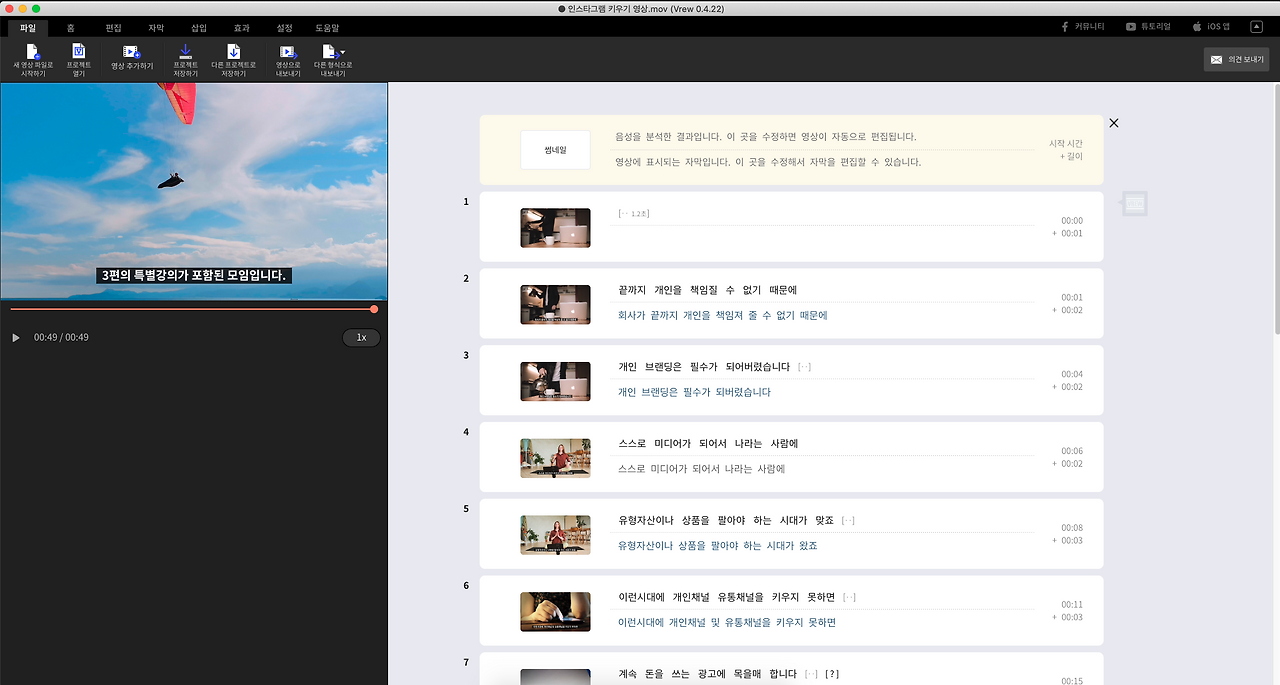Click the 썸네일 box in the banner

pyautogui.click(x=555, y=150)
